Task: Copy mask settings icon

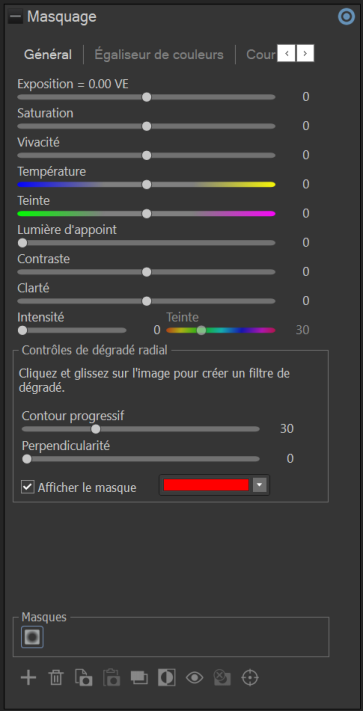Action: [x=83, y=678]
